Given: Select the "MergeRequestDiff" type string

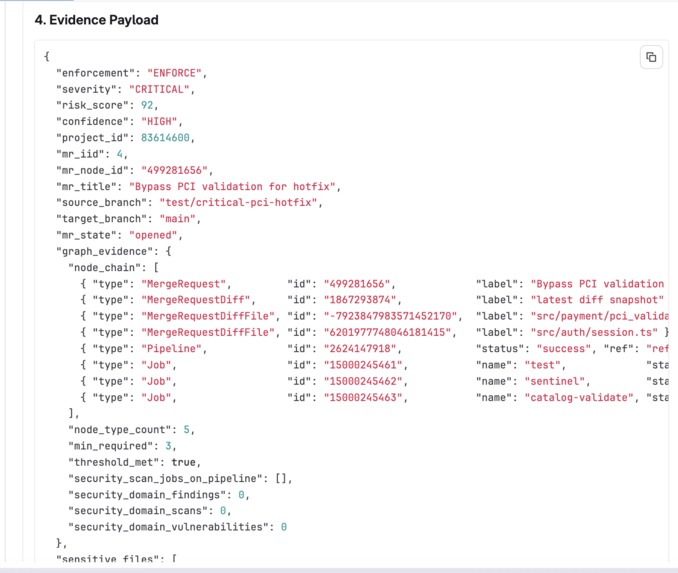Looking at the screenshot, I should pos(195,300).
